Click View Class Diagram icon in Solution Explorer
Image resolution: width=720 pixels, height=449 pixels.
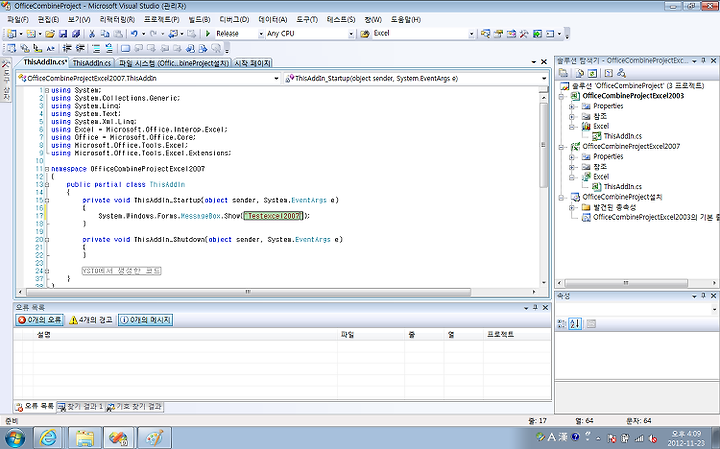(621, 73)
